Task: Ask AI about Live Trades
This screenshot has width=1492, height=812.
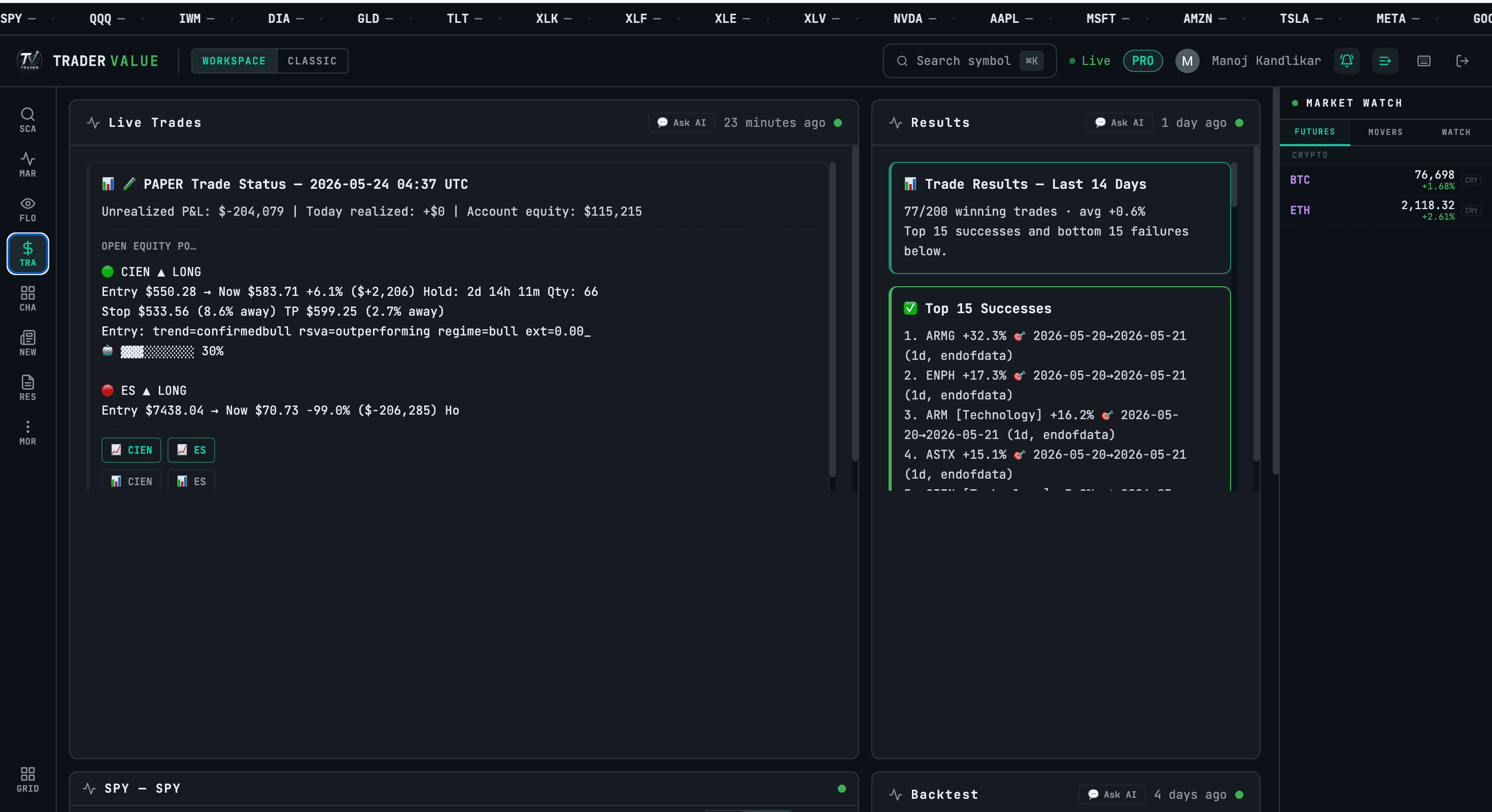Action: point(681,122)
